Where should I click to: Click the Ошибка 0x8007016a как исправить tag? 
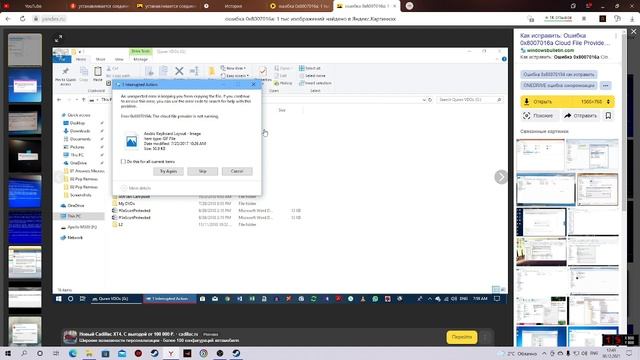tap(559, 75)
